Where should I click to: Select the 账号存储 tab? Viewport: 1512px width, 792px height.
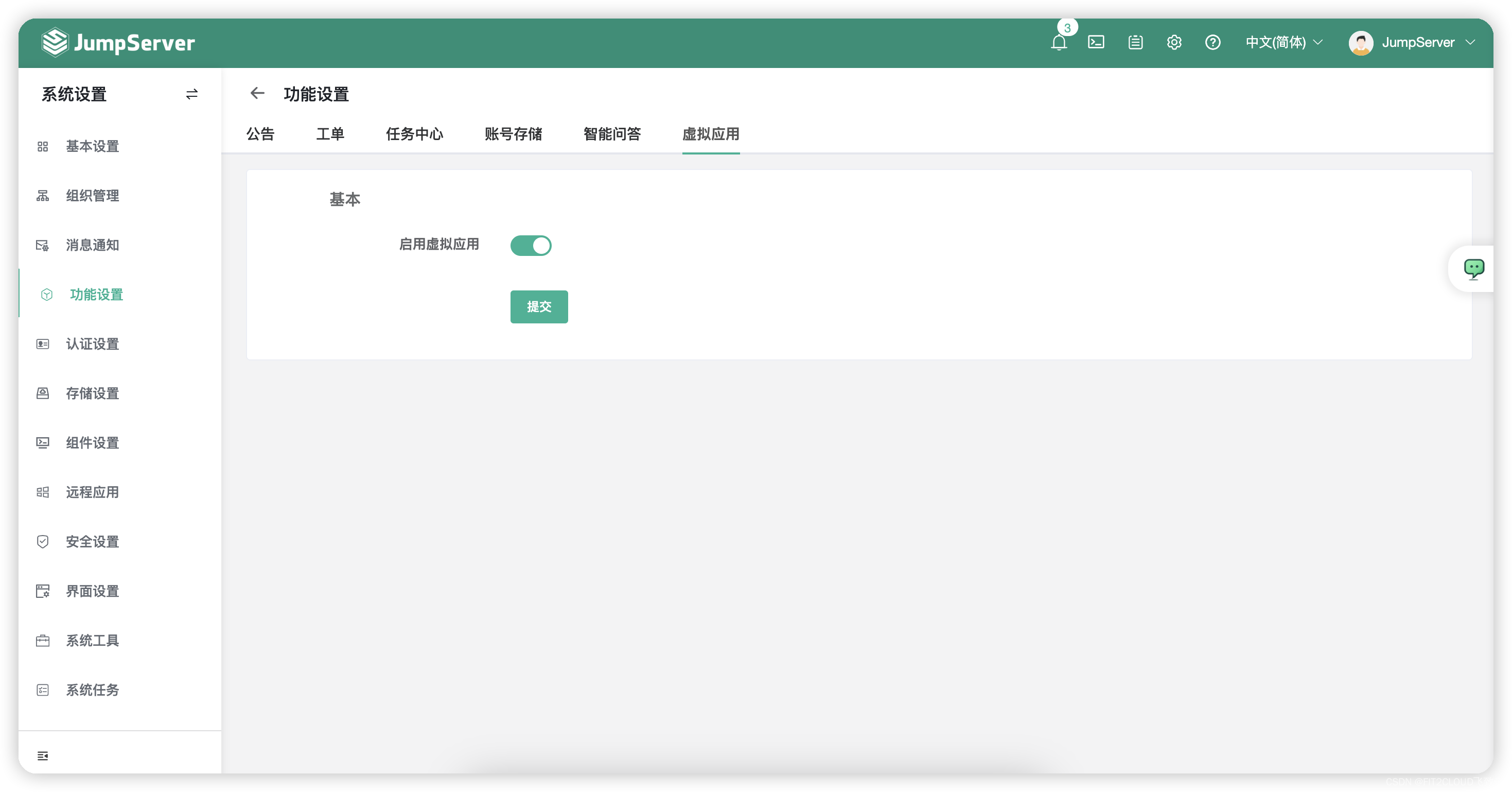(513, 134)
